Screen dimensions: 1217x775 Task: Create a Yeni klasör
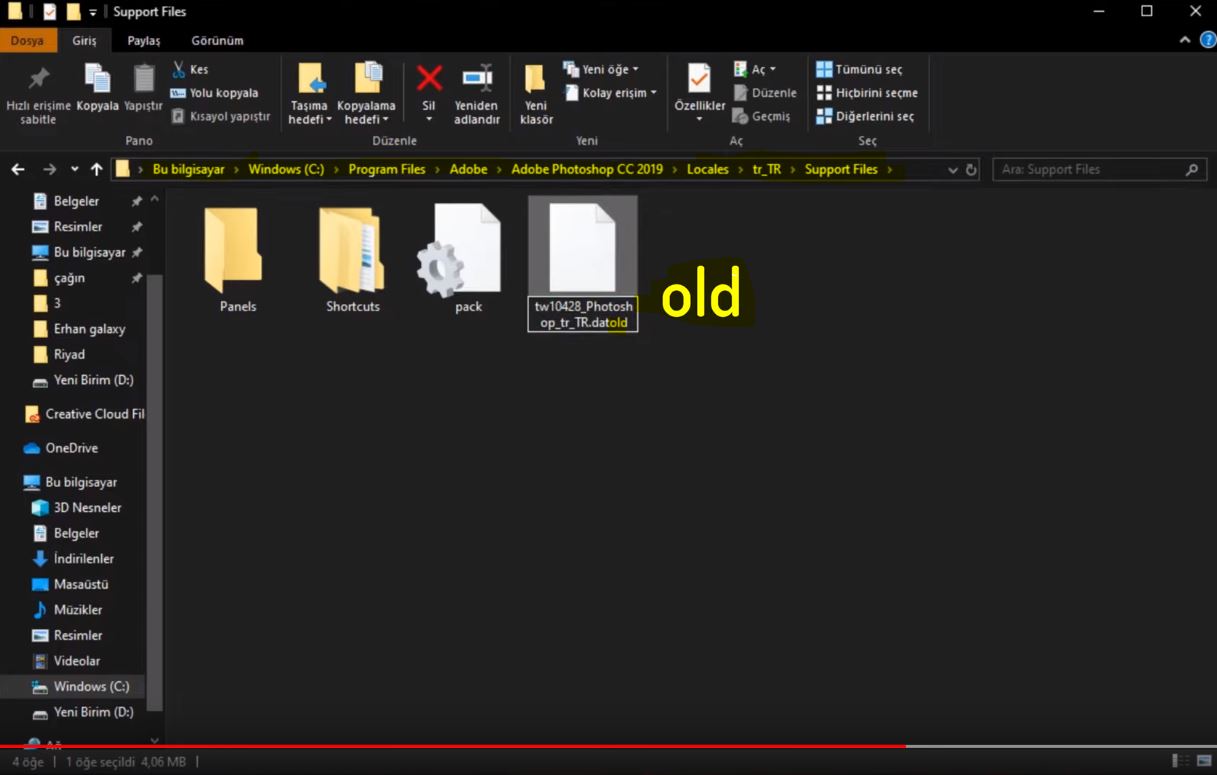(x=536, y=95)
